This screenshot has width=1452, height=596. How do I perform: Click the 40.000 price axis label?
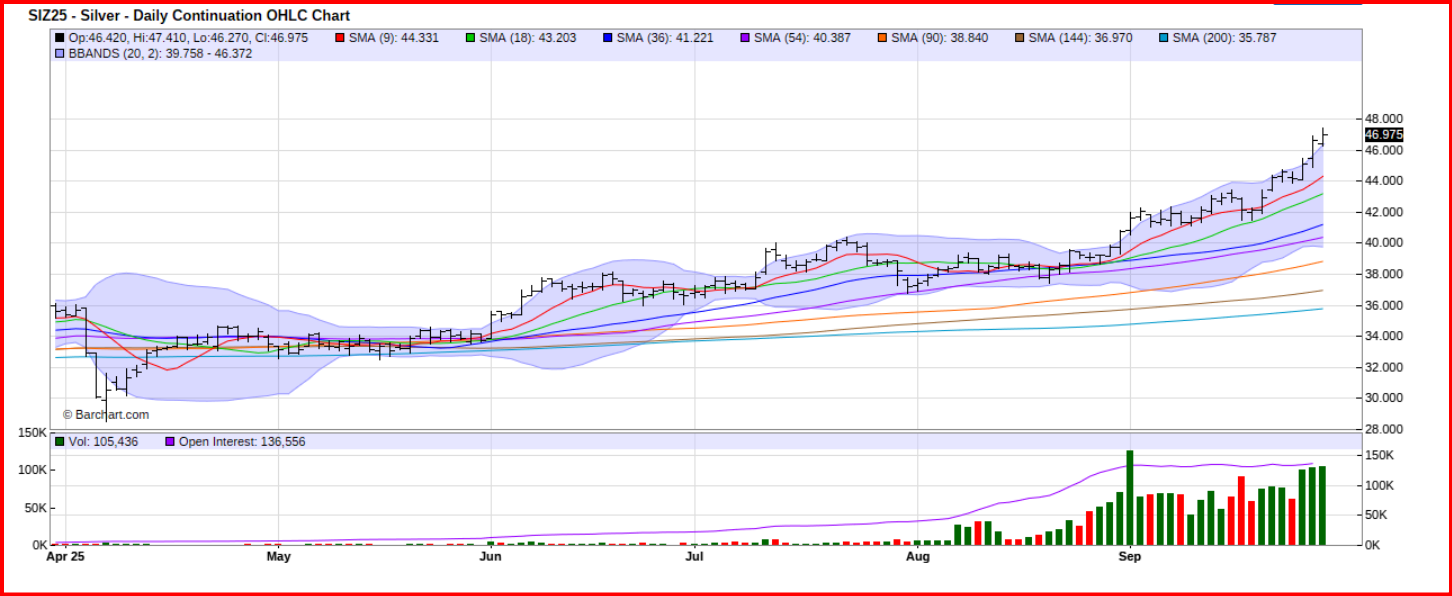(x=1383, y=243)
